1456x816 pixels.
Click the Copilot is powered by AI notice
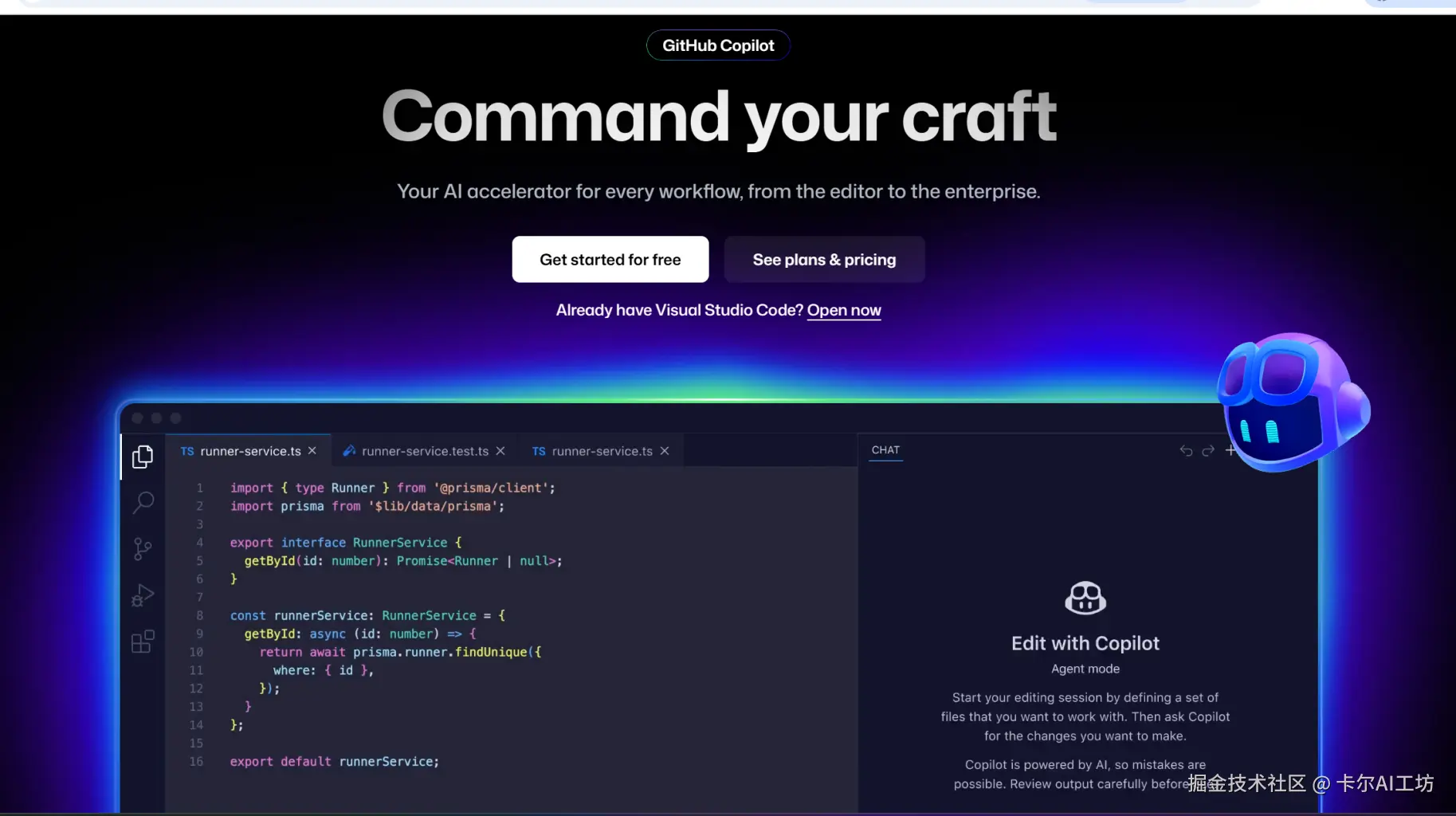tap(1085, 774)
